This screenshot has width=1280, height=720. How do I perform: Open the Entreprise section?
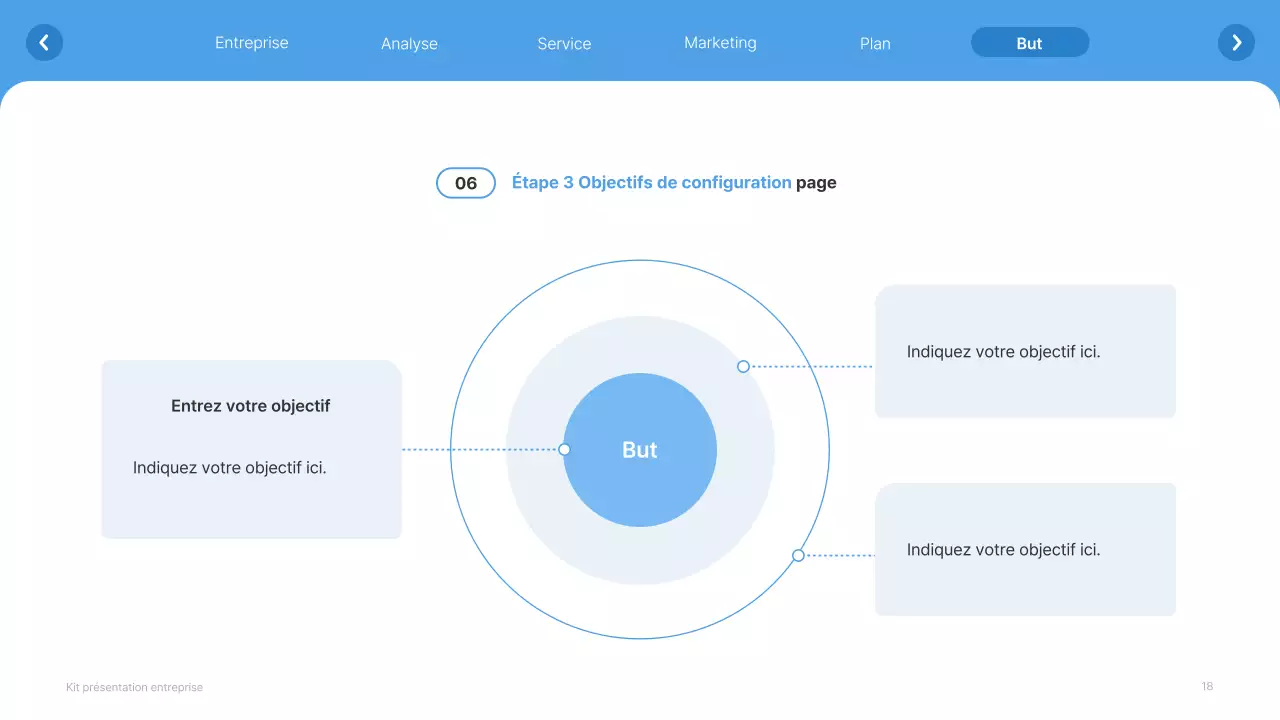[x=251, y=43]
